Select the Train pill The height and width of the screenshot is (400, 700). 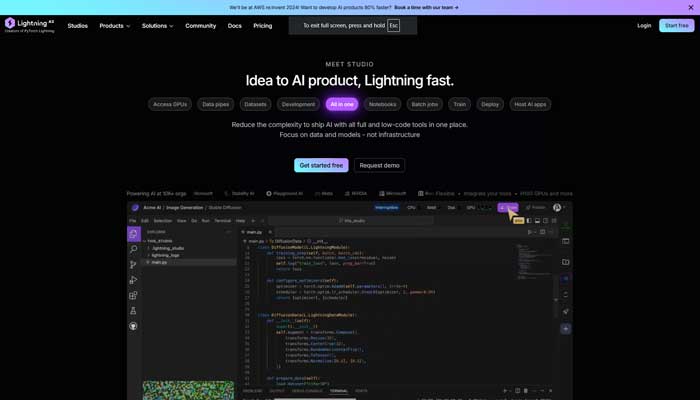point(459,104)
